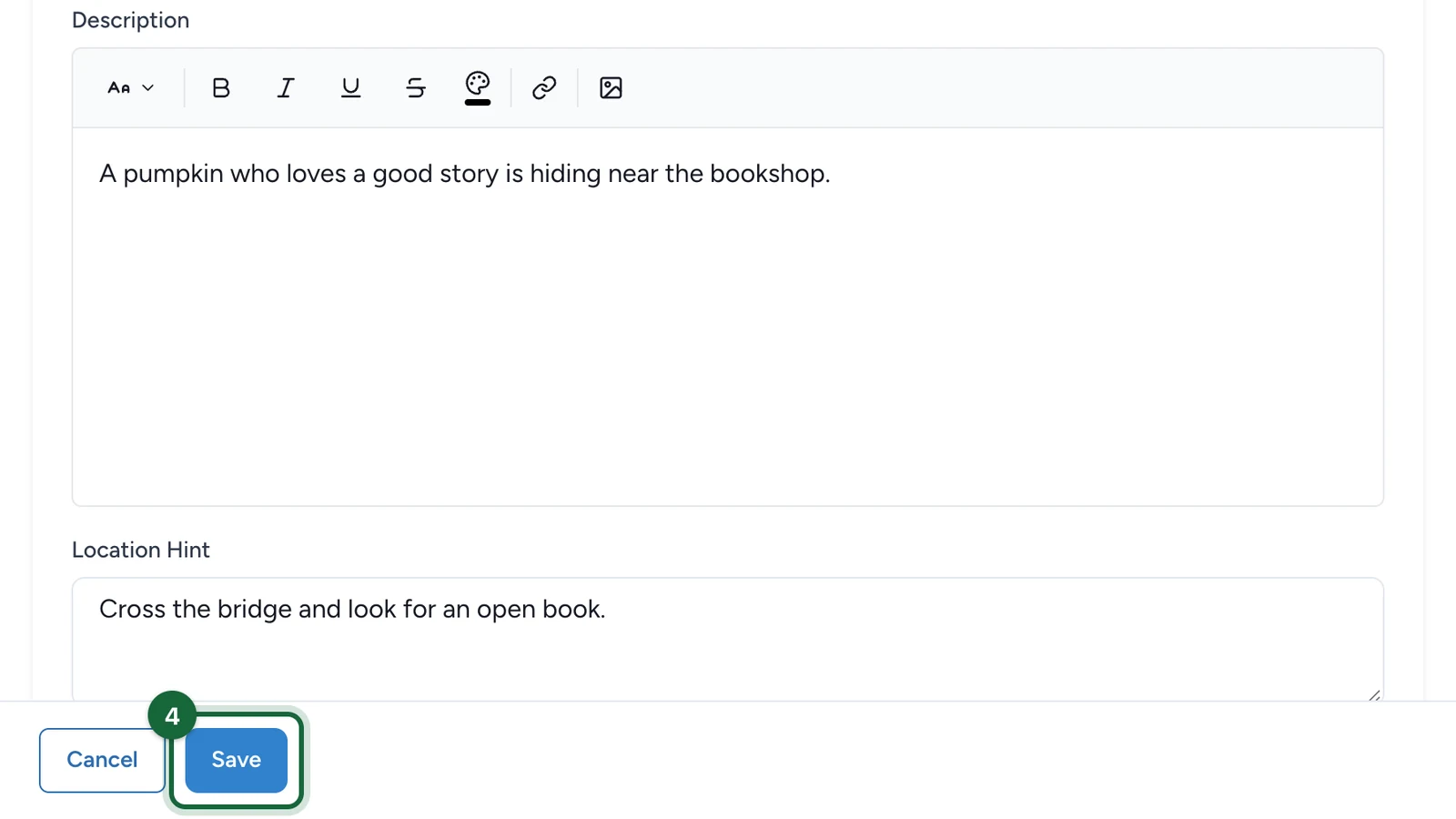Open the text size dropdown
The width and height of the screenshot is (1456, 819).
[x=131, y=87]
